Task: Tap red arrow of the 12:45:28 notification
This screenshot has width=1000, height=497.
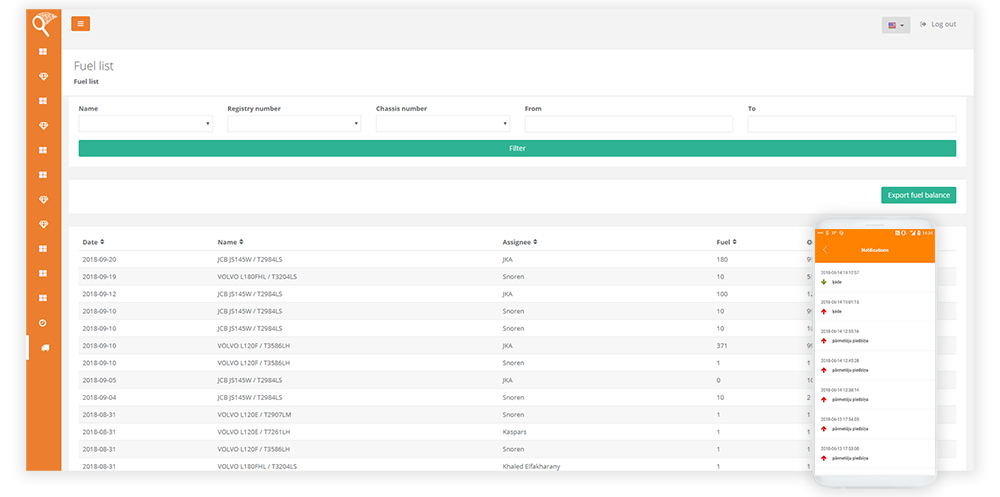Action: coord(823,370)
